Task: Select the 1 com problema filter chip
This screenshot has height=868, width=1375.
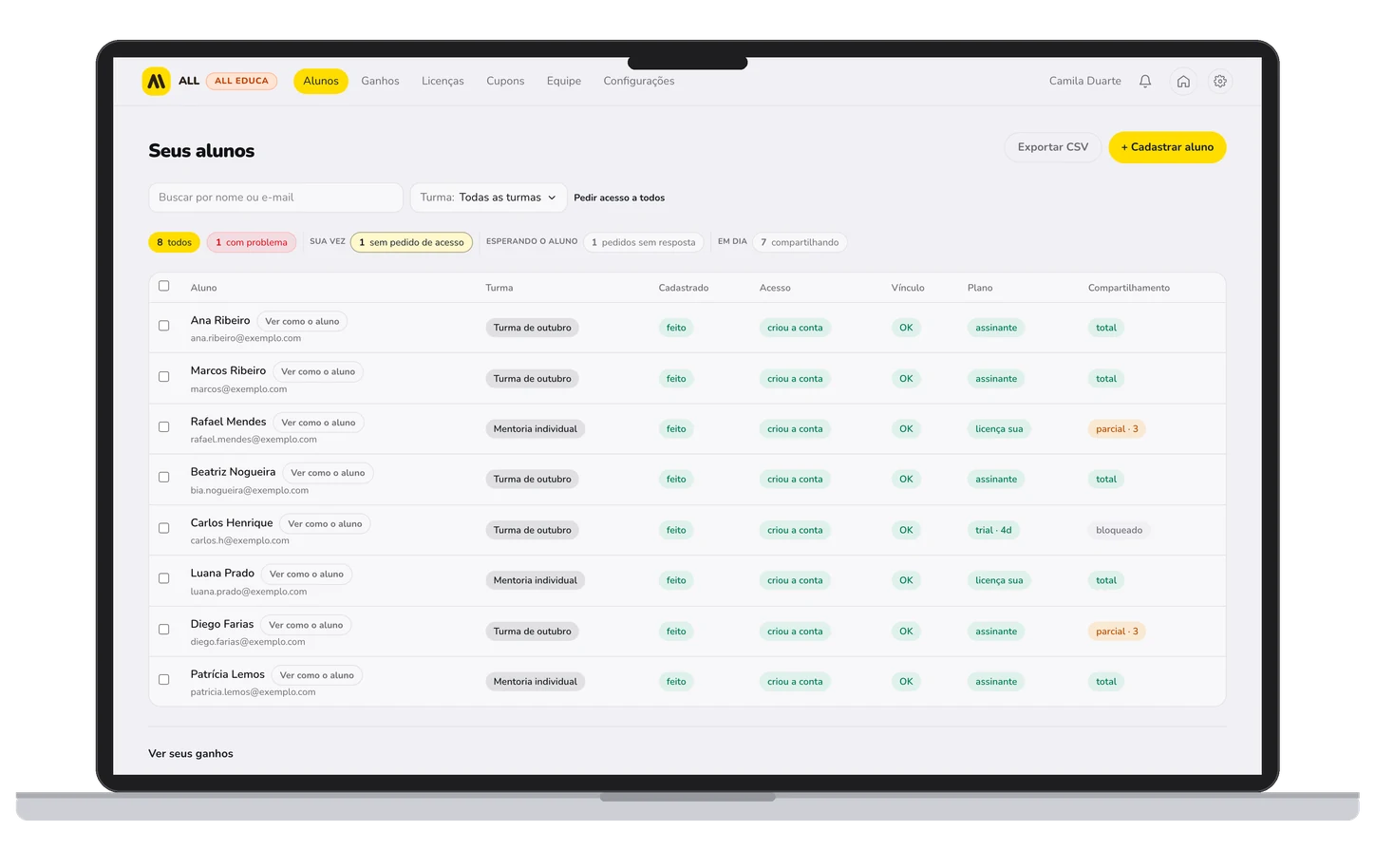Action: pyautogui.click(x=252, y=242)
